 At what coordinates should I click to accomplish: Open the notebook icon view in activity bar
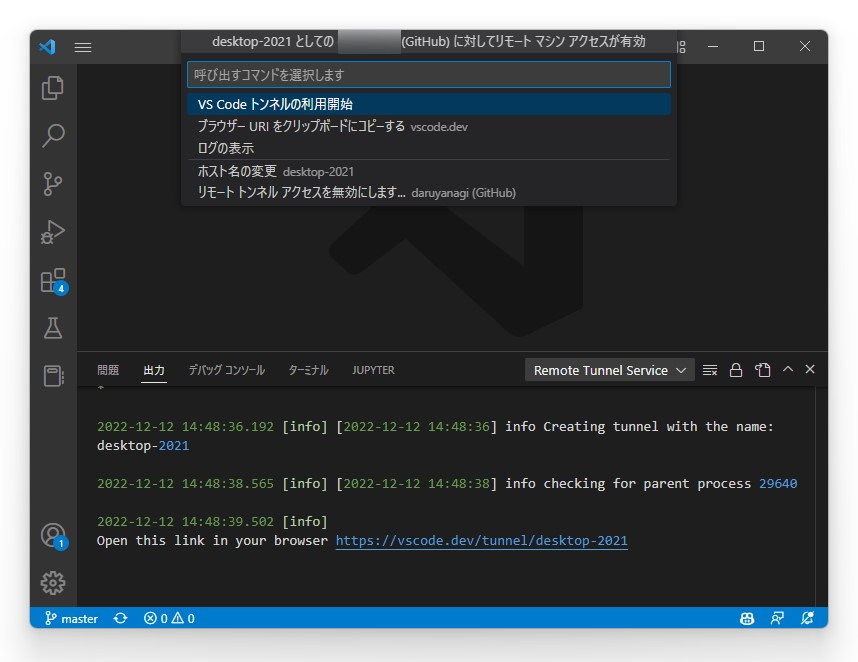tap(53, 376)
